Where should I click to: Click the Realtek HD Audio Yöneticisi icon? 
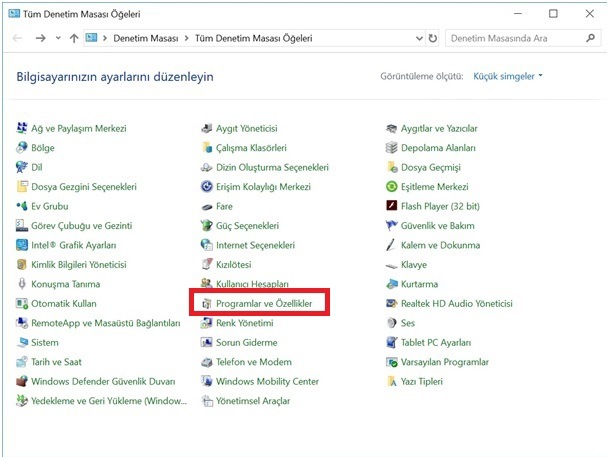pyautogui.click(x=392, y=303)
